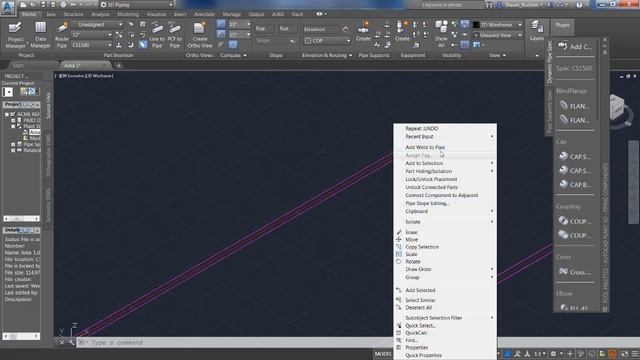Run the PCF to Pipe command
640x360 pixels.
click(x=175, y=35)
